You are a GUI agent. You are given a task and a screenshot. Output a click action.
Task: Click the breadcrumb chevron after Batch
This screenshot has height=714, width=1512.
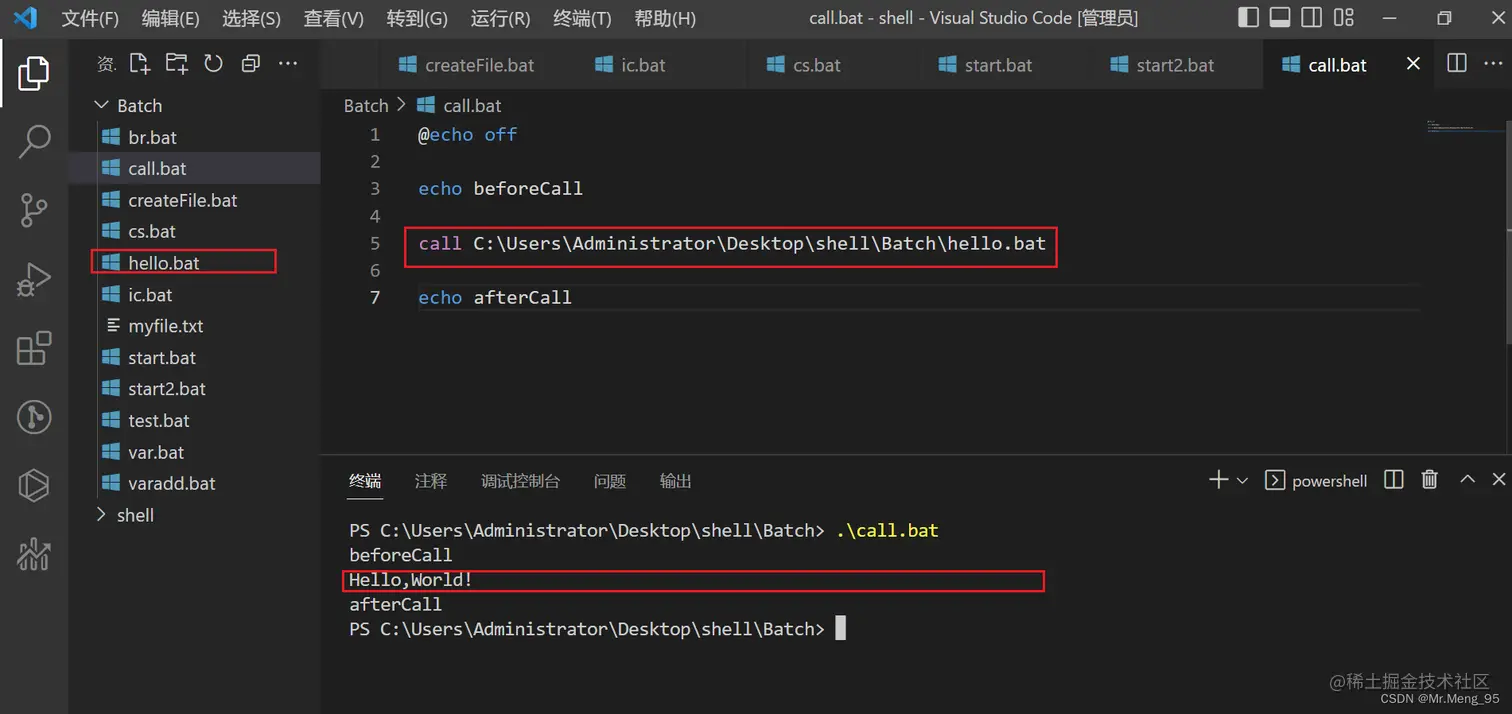pyautogui.click(x=402, y=105)
